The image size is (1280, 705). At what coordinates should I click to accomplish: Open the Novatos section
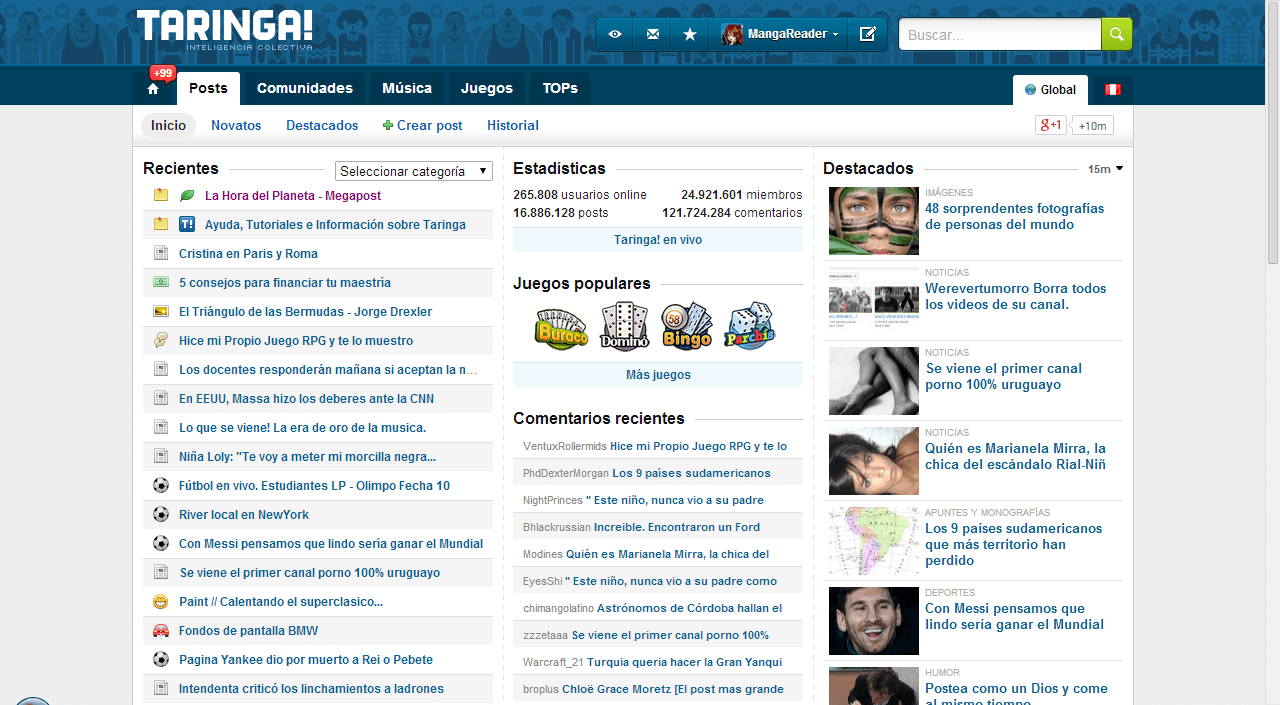[236, 125]
